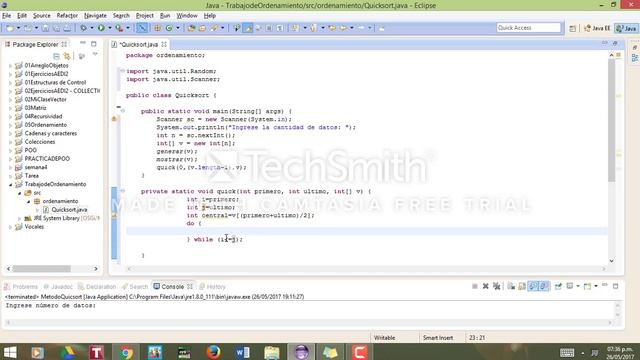Open the Open Perspective icon
Image resolution: width=640 pixels, height=360 pixels.
pyautogui.click(x=573, y=28)
